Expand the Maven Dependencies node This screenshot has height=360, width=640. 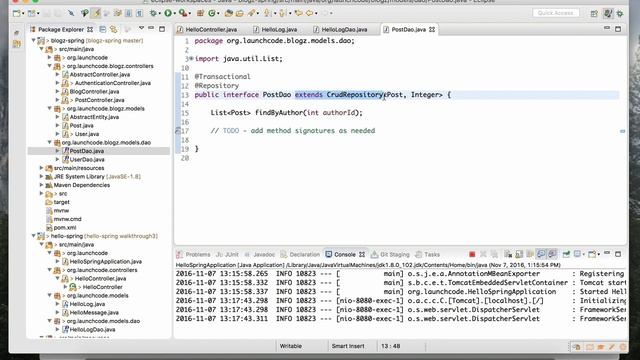(41, 185)
